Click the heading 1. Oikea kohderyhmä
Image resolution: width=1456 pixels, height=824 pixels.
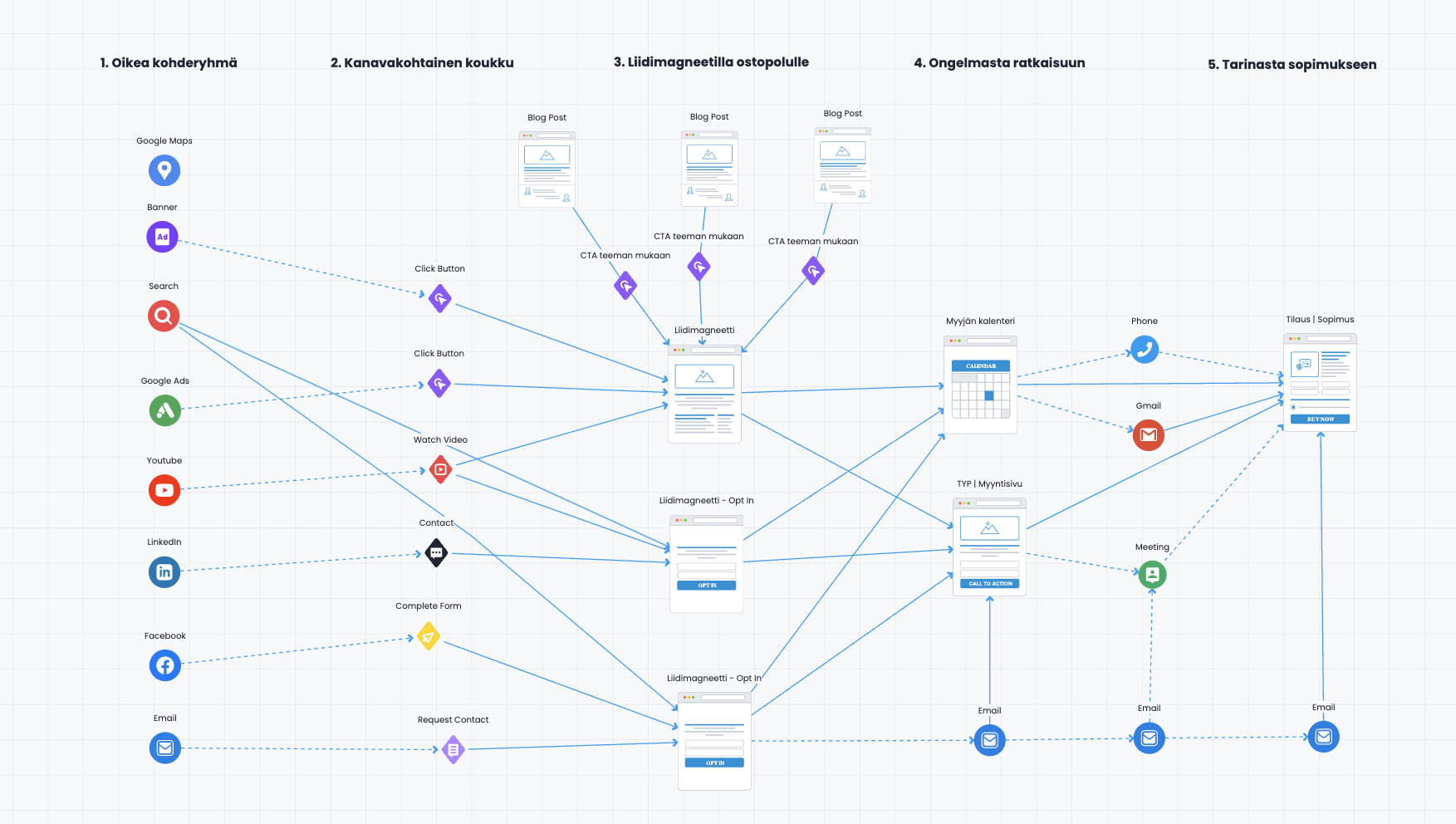[169, 63]
